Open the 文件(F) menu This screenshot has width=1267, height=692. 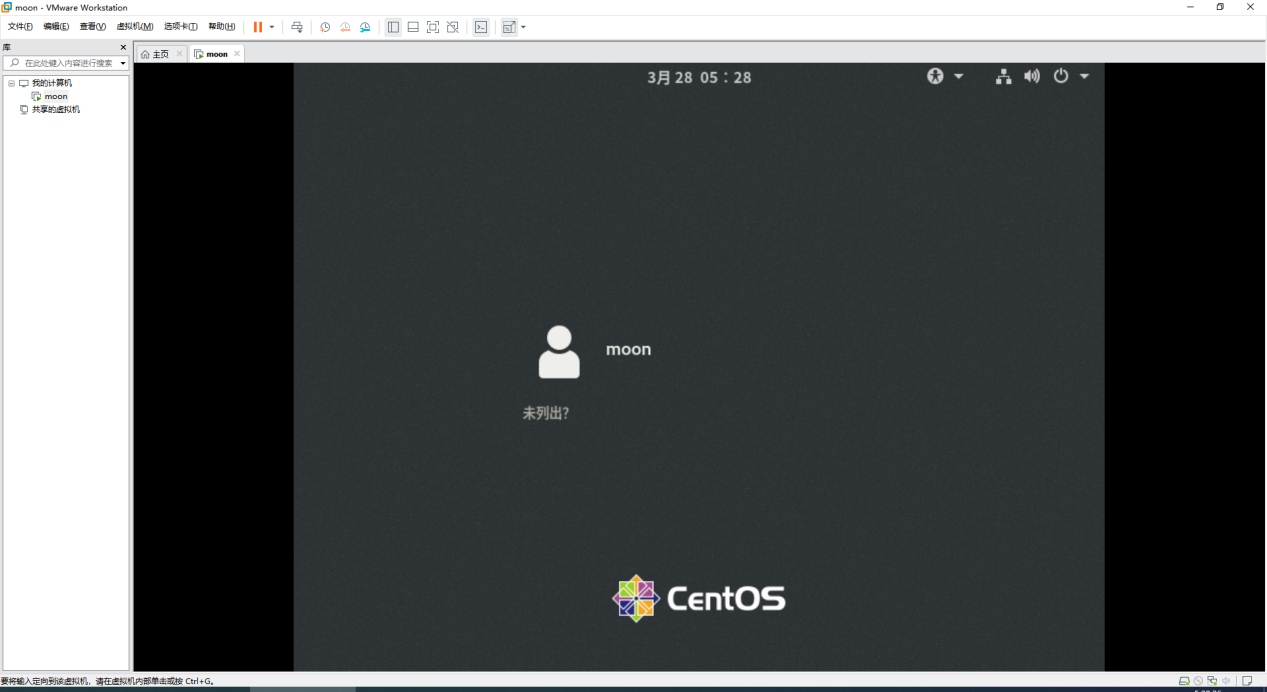click(20, 27)
